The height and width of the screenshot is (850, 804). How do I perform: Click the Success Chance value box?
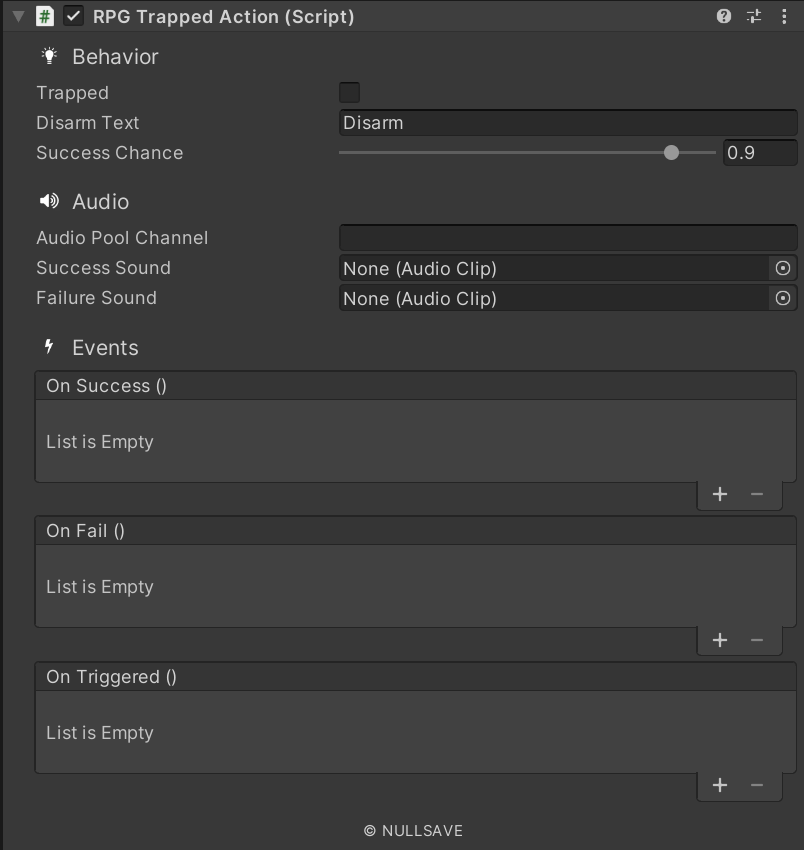coord(759,153)
